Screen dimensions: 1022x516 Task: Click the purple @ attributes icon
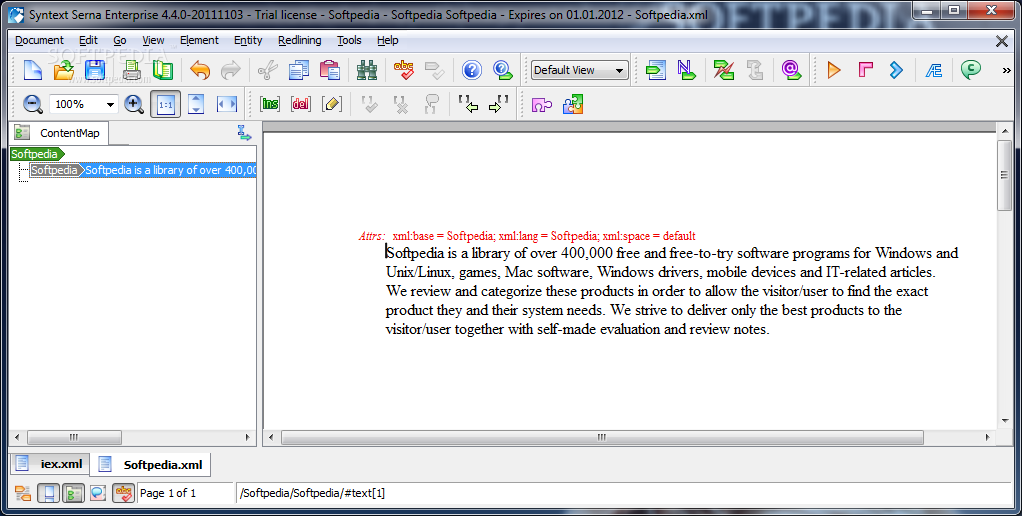click(791, 70)
